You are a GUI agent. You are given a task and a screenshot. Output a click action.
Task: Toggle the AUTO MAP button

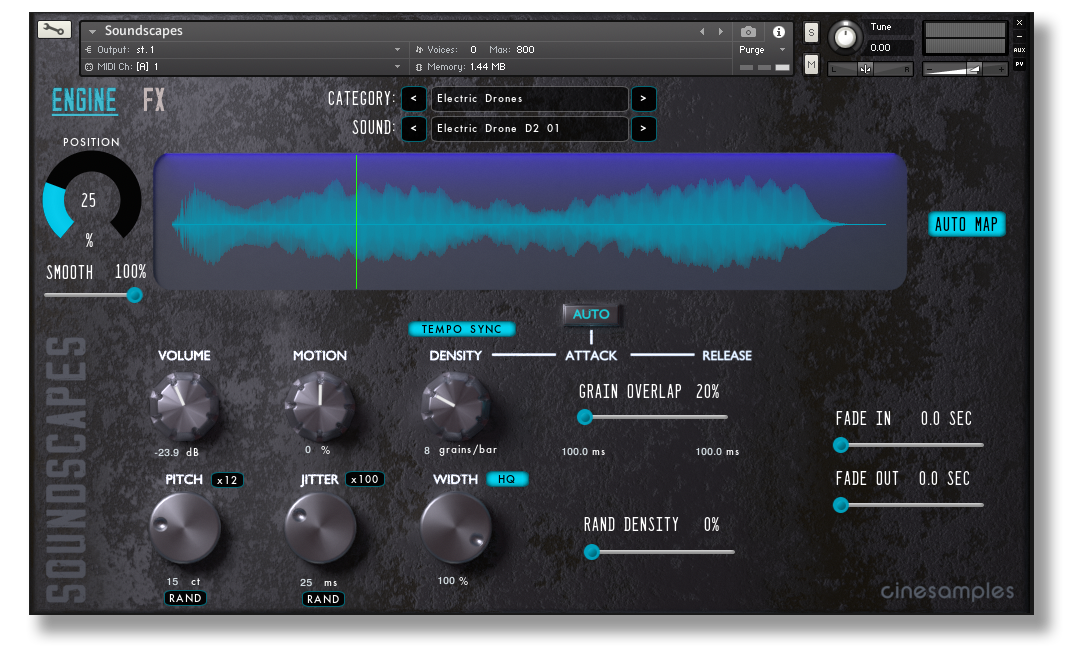[966, 224]
